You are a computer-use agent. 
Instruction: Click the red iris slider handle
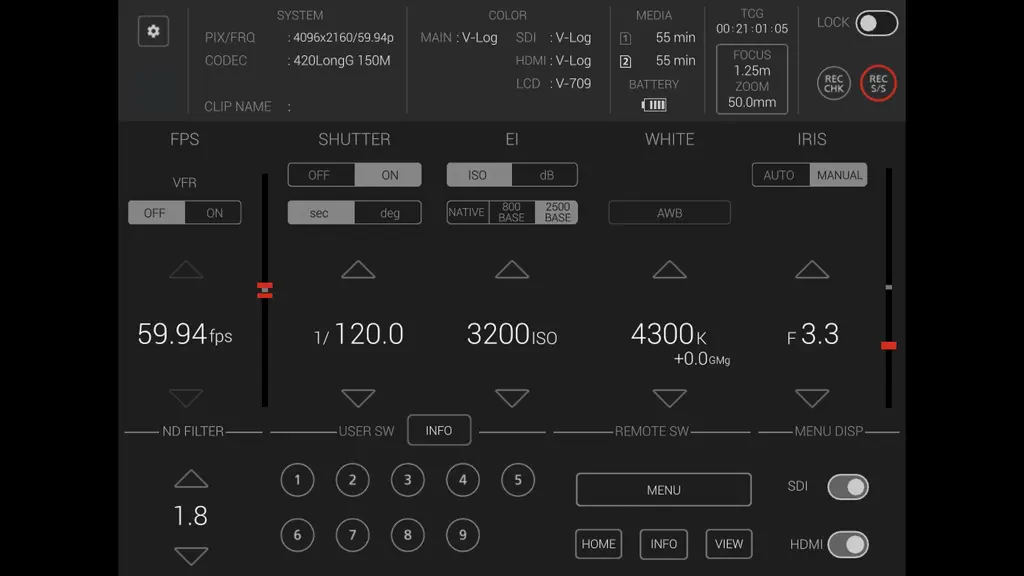click(888, 345)
